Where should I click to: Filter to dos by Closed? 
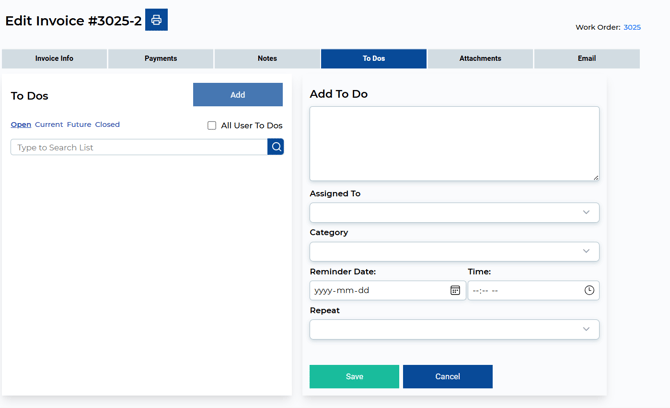(x=107, y=125)
